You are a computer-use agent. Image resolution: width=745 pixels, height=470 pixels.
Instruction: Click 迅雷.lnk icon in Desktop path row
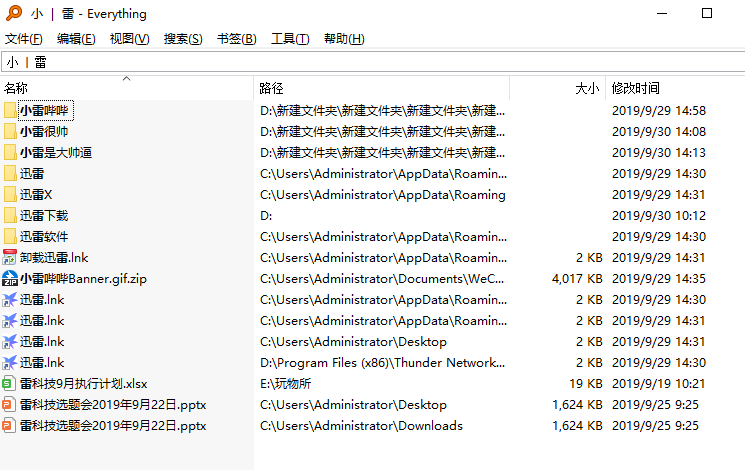pos(10,342)
